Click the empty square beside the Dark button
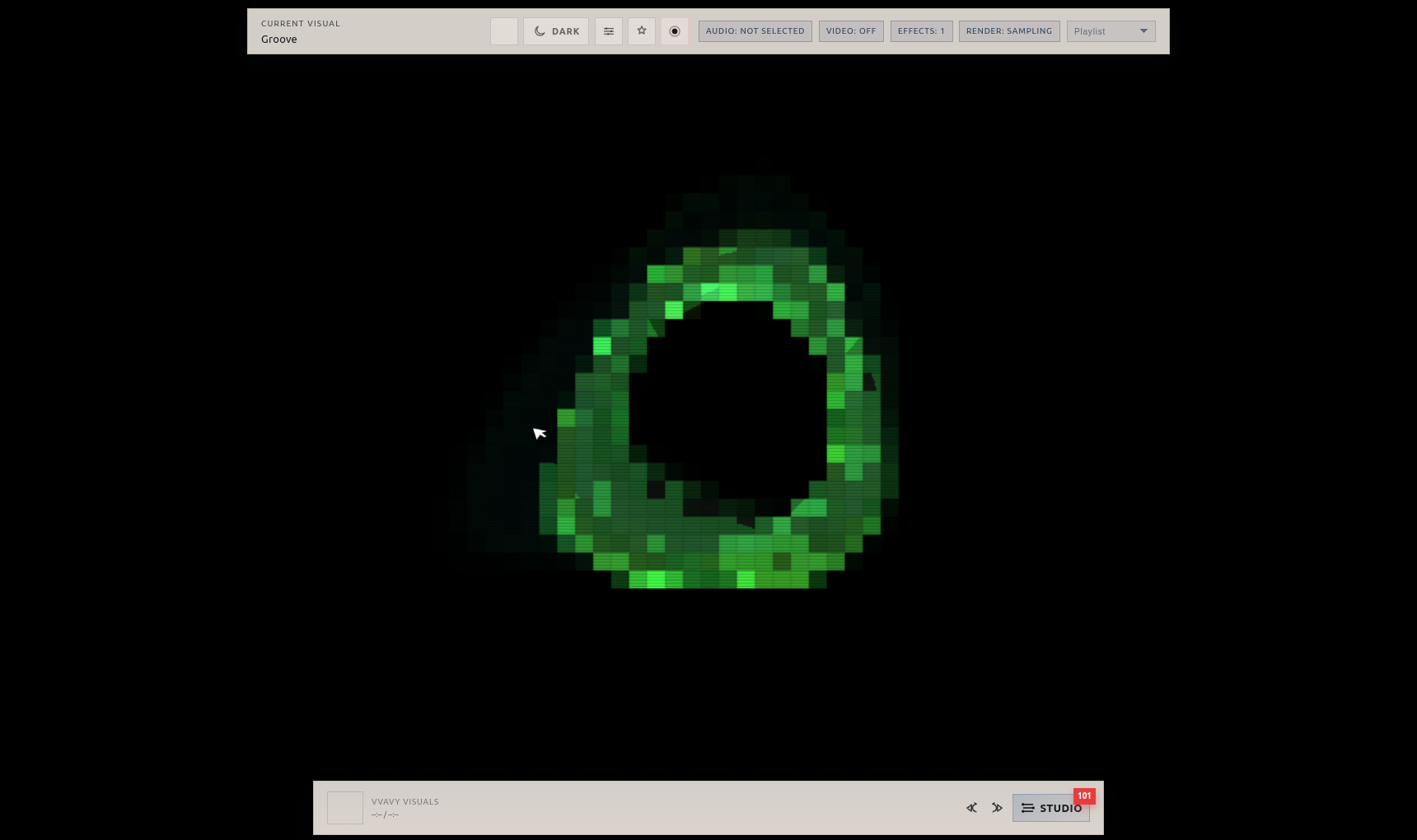This screenshot has width=1417, height=840. click(x=503, y=30)
